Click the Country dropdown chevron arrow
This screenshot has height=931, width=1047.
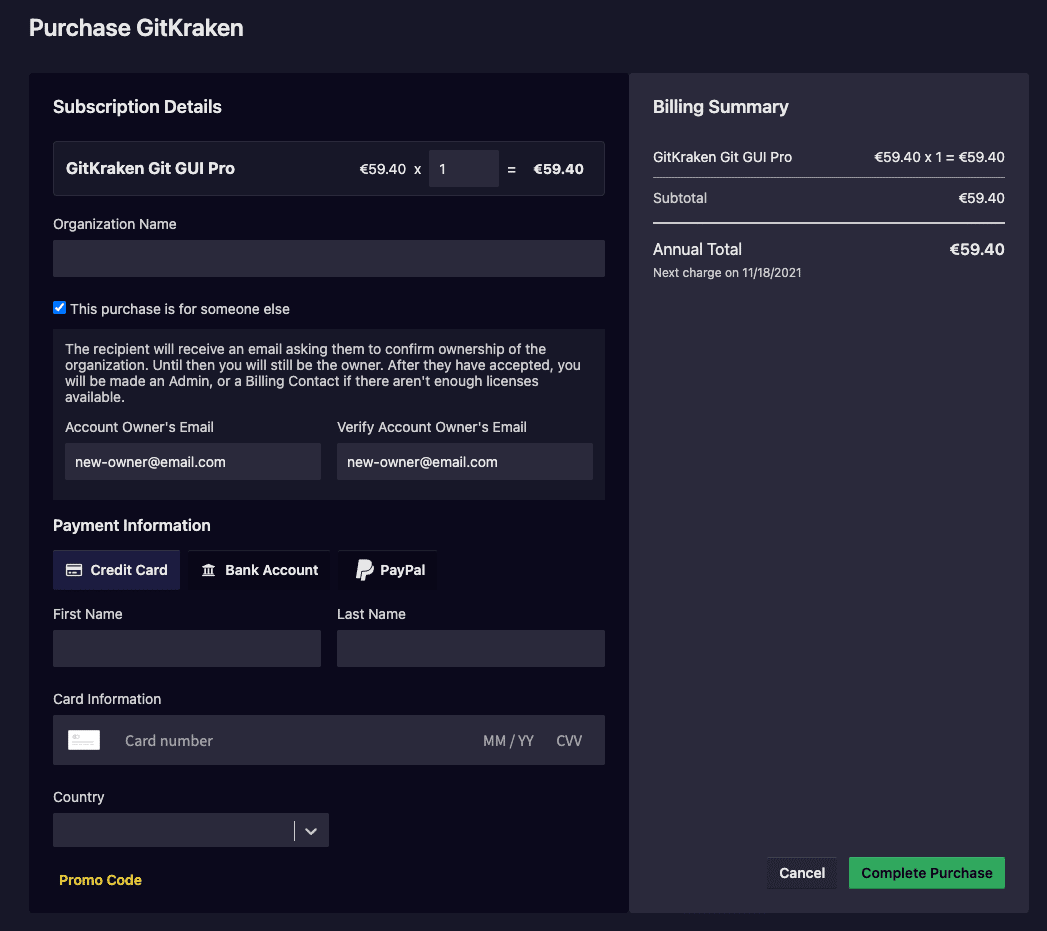coord(311,831)
